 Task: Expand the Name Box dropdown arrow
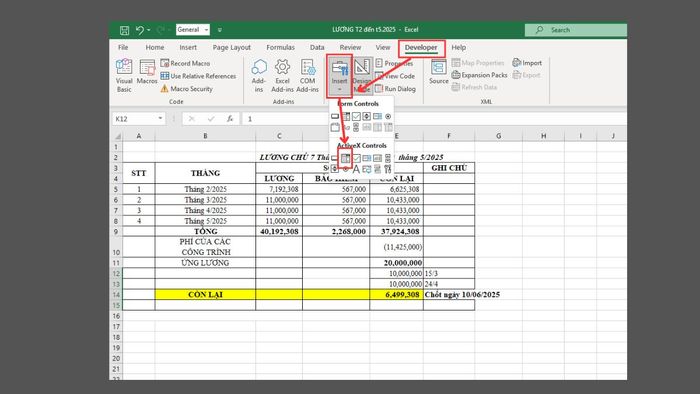click(x=160, y=119)
